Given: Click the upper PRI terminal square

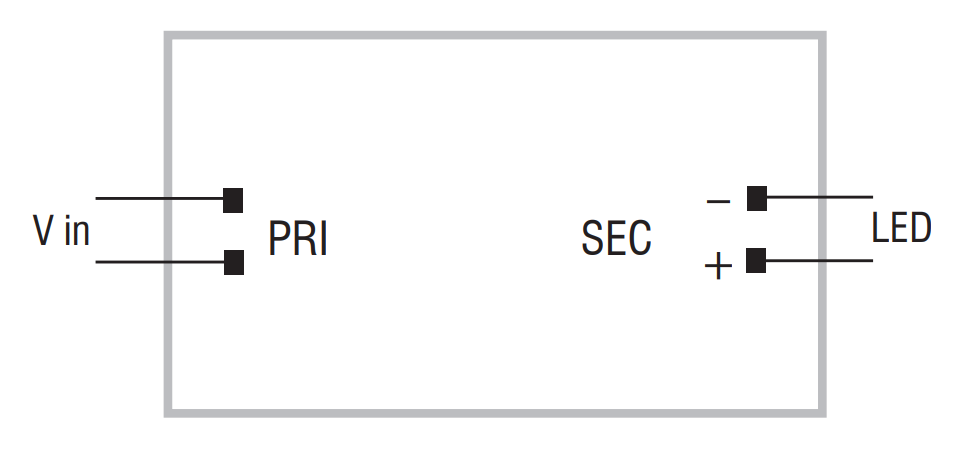Looking at the screenshot, I should coord(233,200).
